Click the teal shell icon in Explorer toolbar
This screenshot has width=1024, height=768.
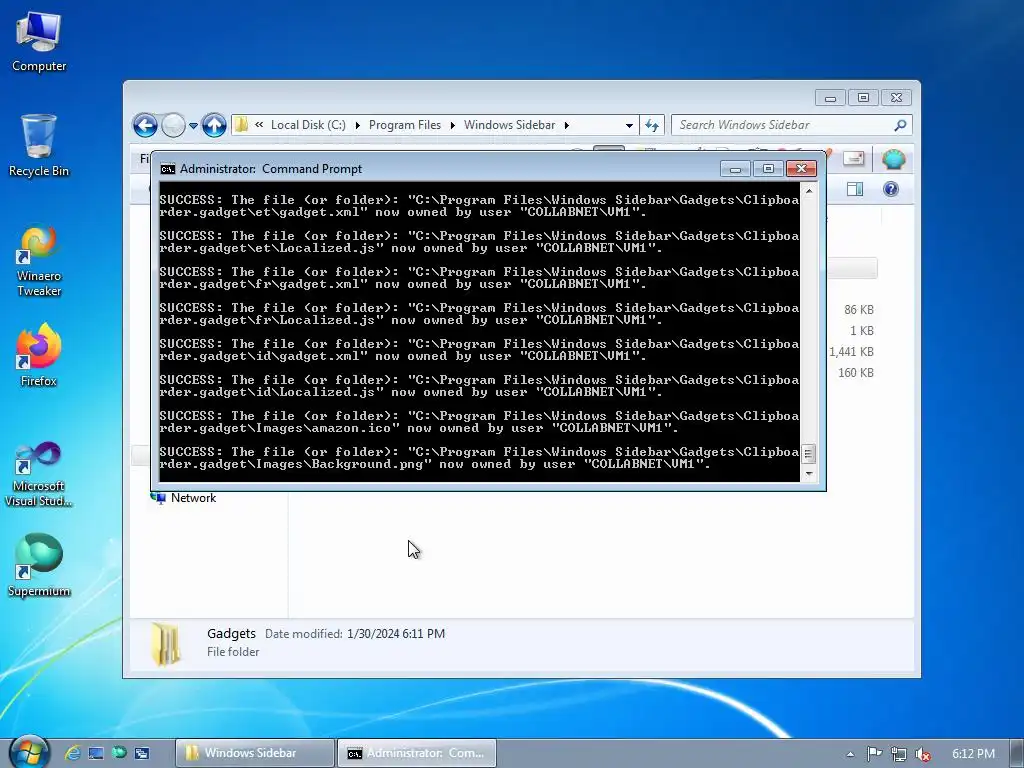click(893, 159)
